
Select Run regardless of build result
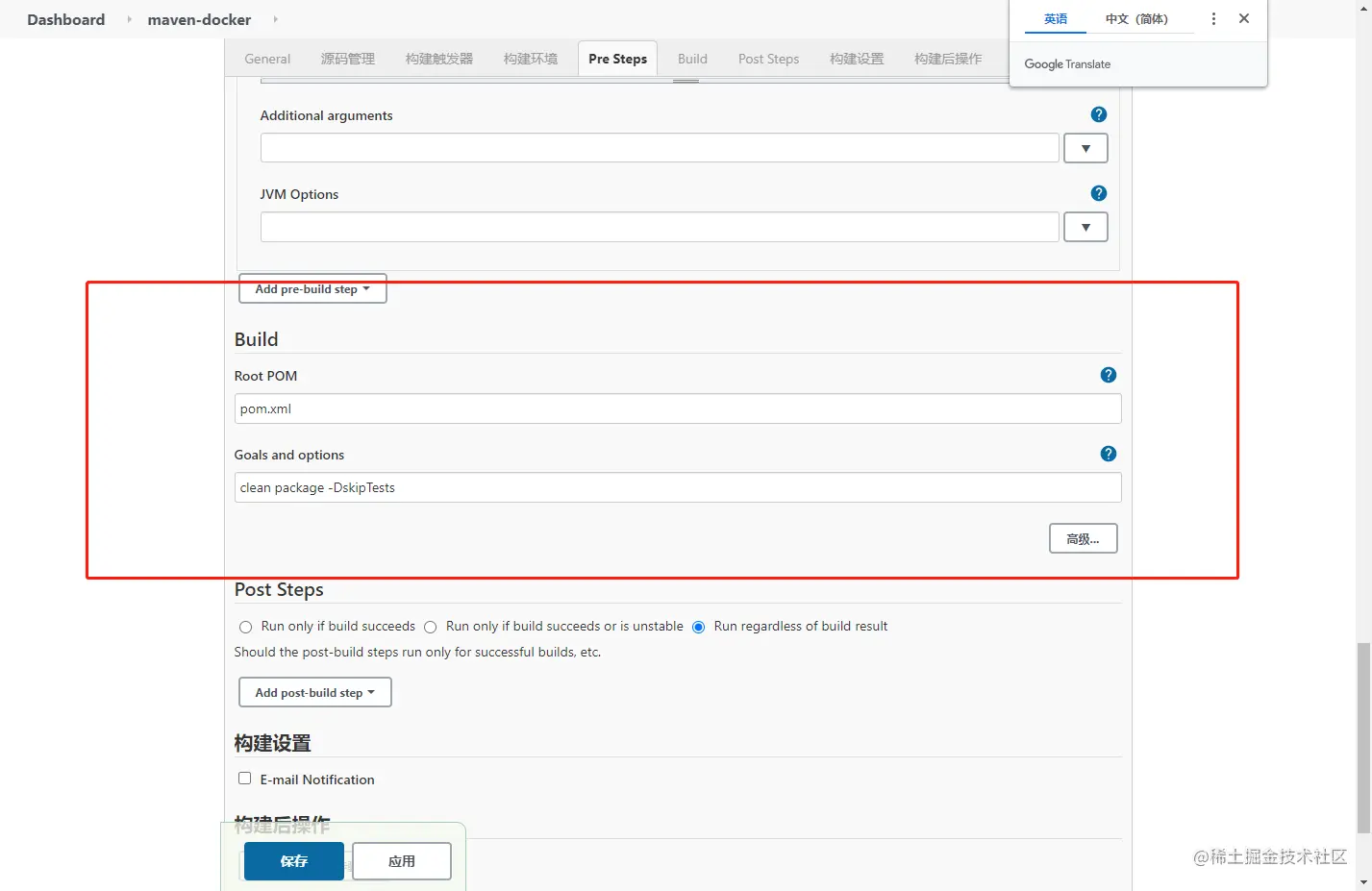699,627
